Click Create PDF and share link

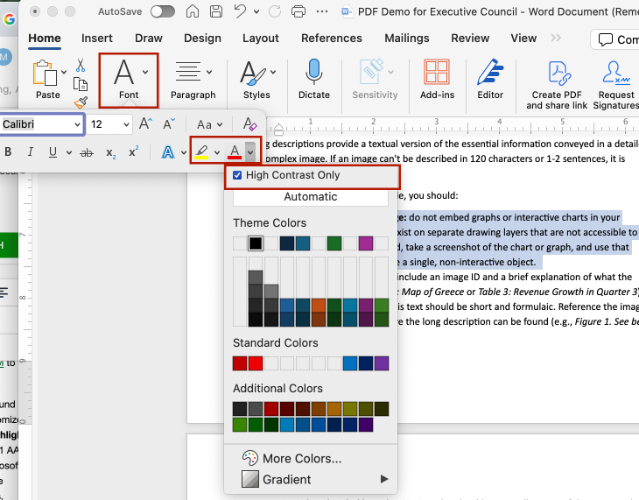[557, 85]
